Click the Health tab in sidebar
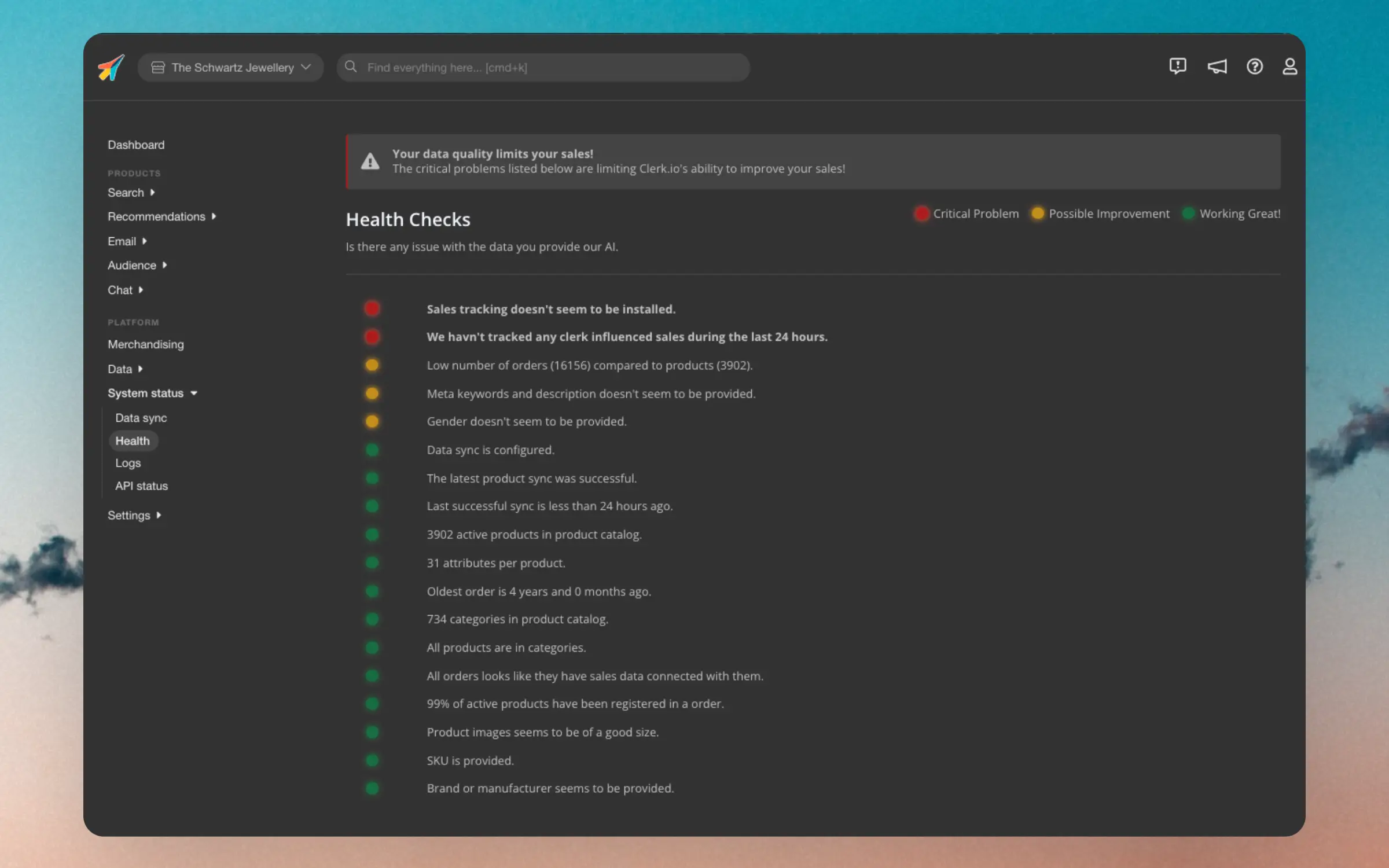The image size is (1389, 868). coord(132,440)
